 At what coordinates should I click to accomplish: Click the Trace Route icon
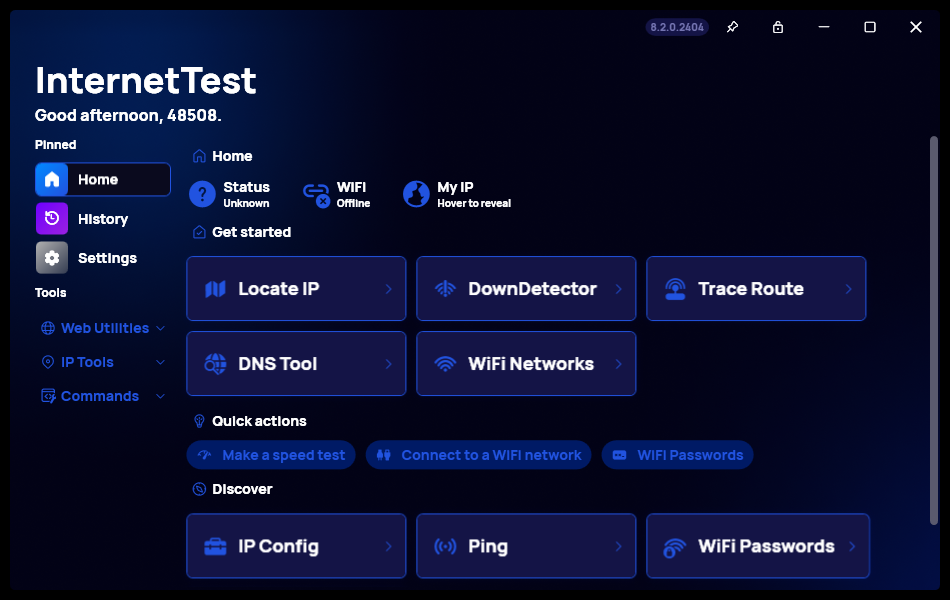click(x=675, y=289)
